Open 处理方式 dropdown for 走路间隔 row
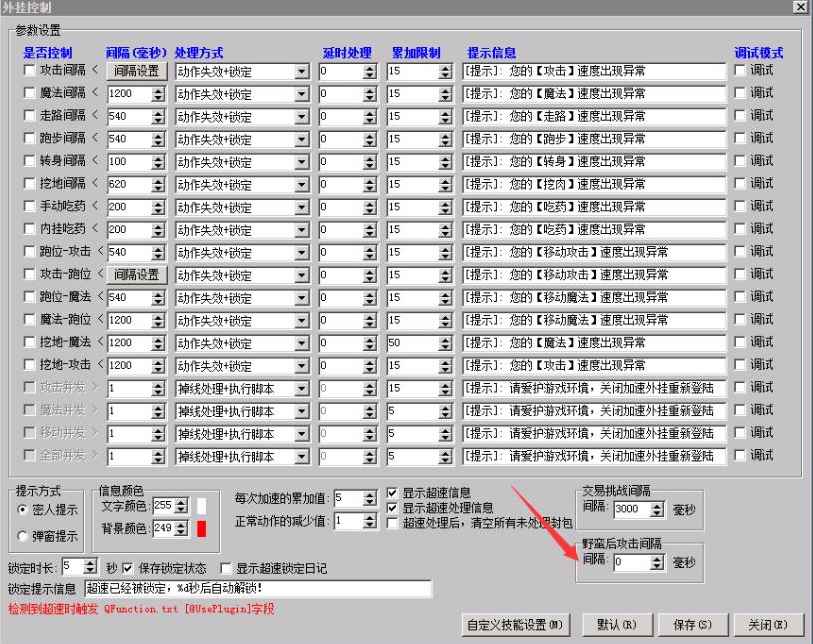This screenshot has width=813, height=644. pyautogui.click(x=302, y=117)
